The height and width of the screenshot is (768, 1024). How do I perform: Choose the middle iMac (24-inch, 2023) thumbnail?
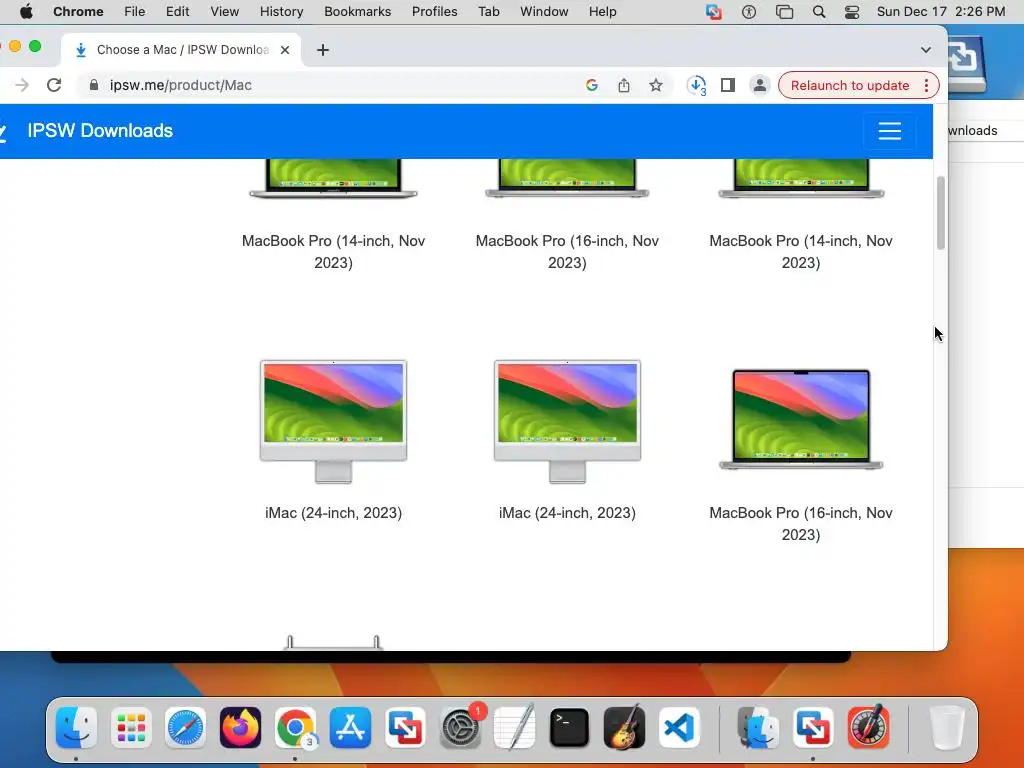567,421
